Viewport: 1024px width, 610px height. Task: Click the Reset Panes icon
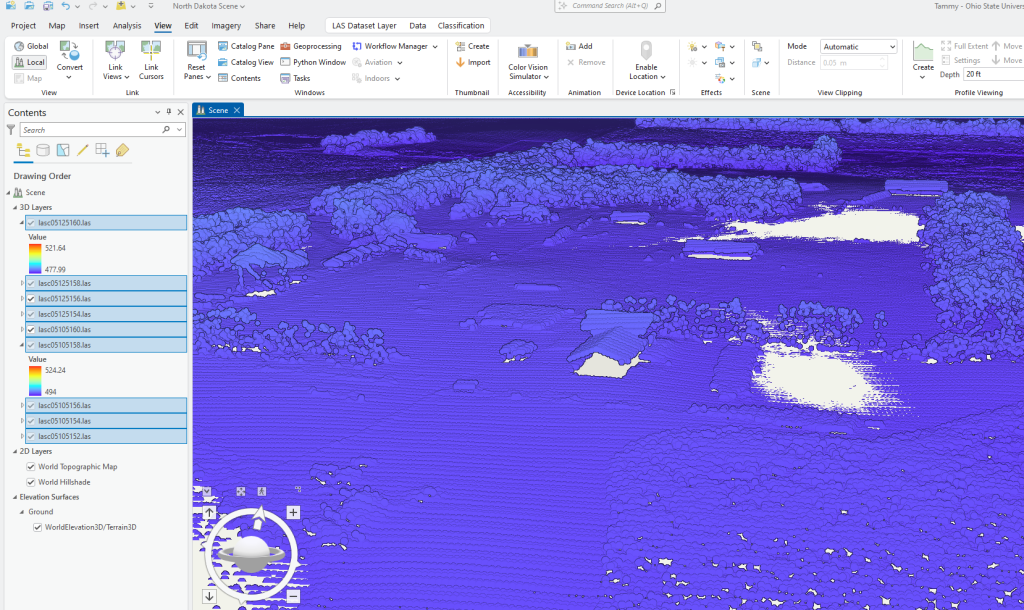(x=196, y=51)
